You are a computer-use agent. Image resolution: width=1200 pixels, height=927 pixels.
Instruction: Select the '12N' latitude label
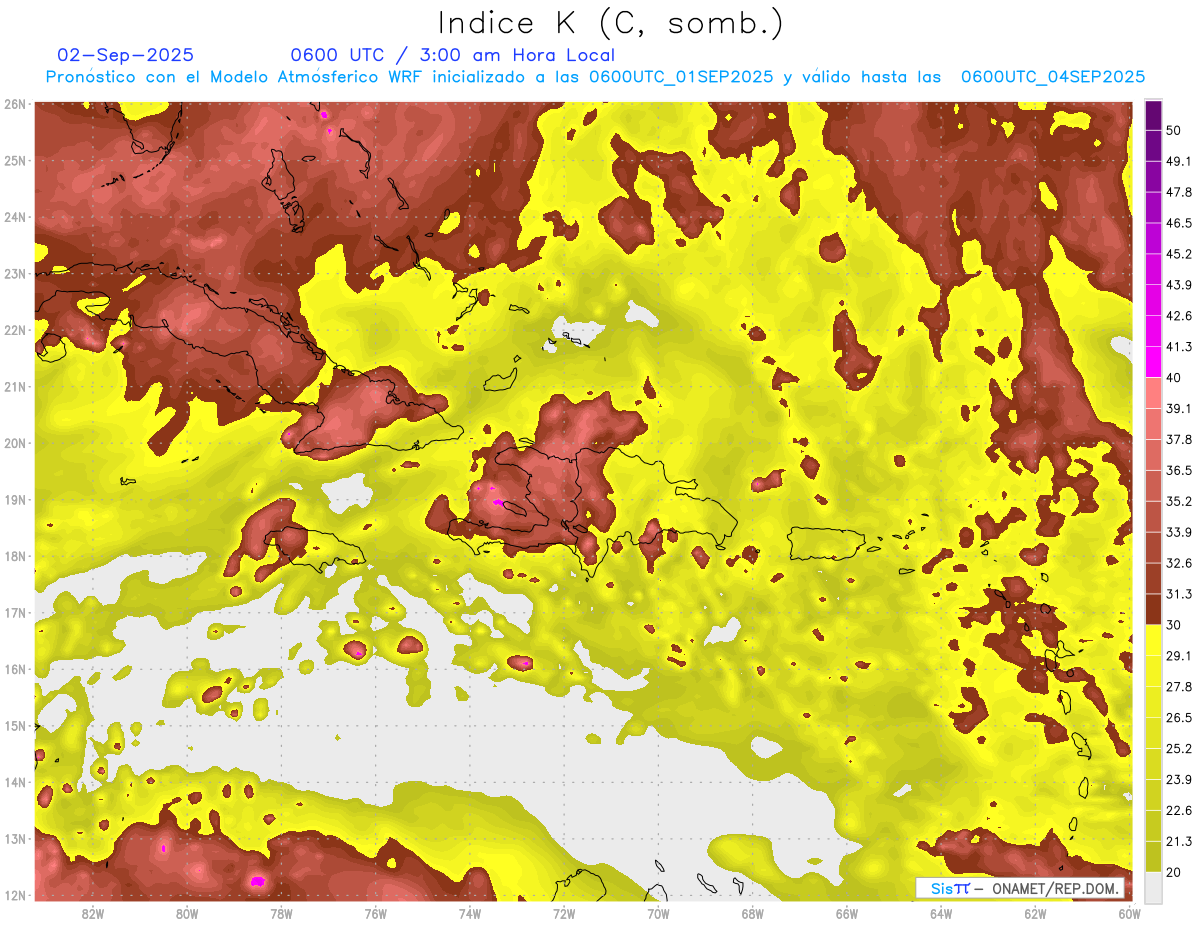[15, 895]
